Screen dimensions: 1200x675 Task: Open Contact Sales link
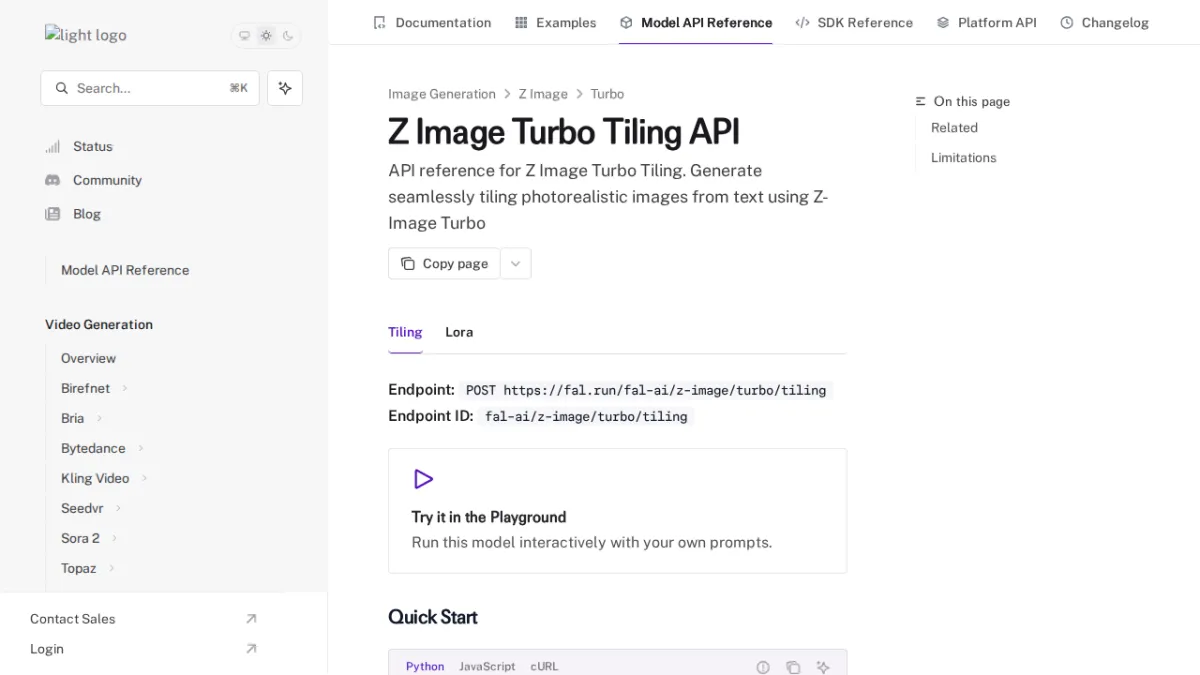pyautogui.click(x=72, y=619)
